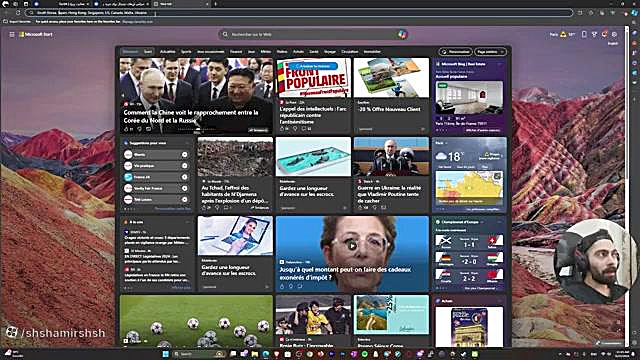
Task: Open the 'Au Tchad, l'effroi des habitants' article
Action: click(x=235, y=194)
